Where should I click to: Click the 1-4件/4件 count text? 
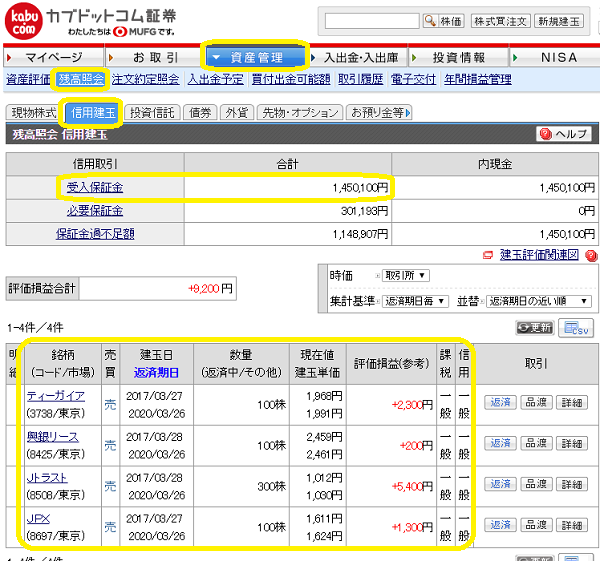35,328
